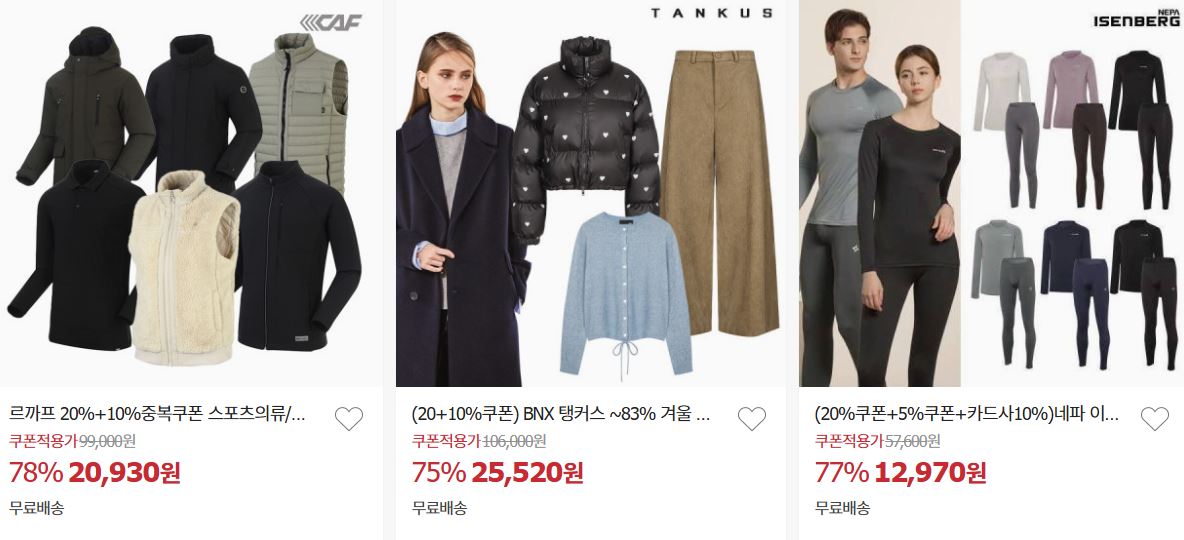Toggle wishlist heart for 르까프 product
Viewport: 1184px width, 540px height.
point(349,418)
